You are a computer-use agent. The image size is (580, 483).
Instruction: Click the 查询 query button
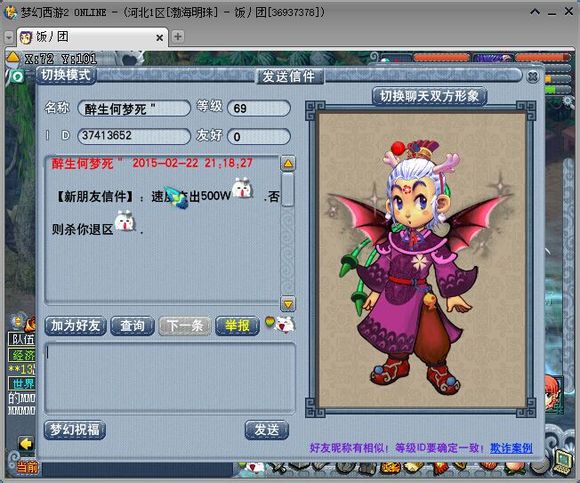pyautogui.click(x=132, y=326)
